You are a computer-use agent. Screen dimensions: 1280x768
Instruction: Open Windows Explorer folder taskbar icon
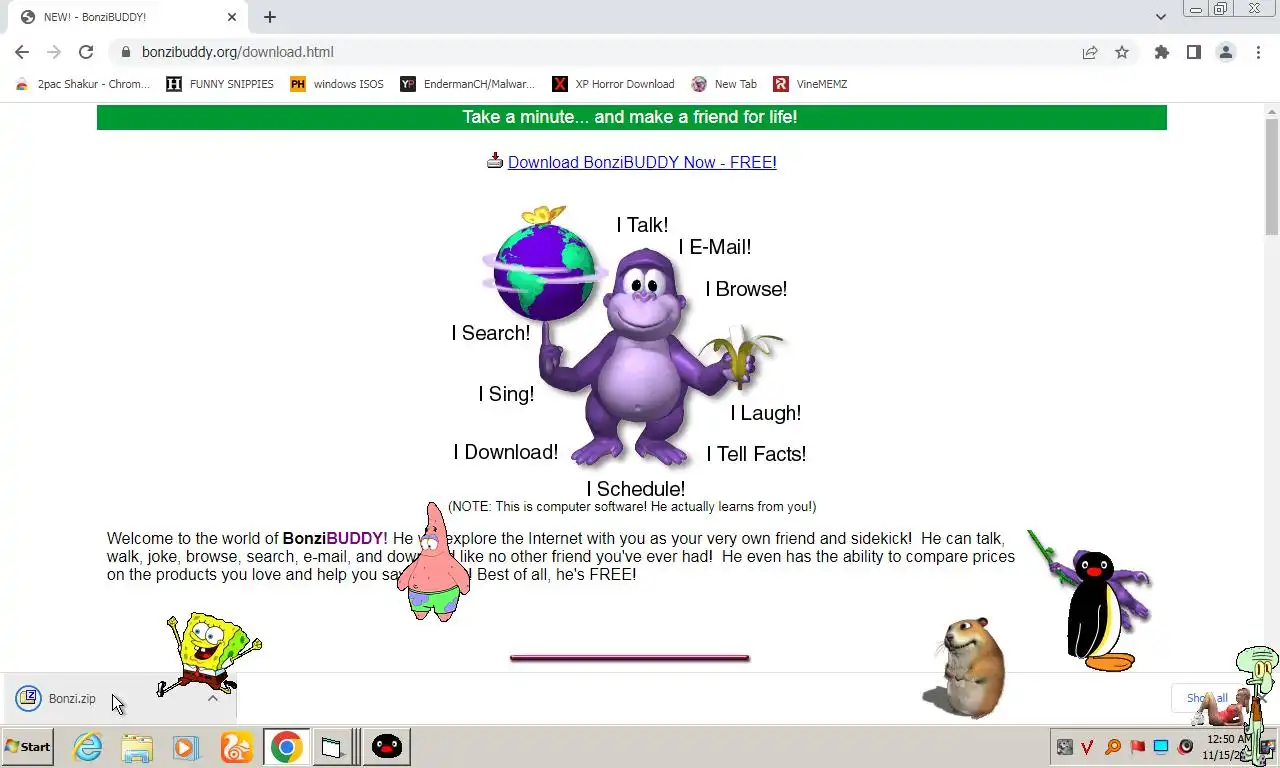click(x=137, y=747)
